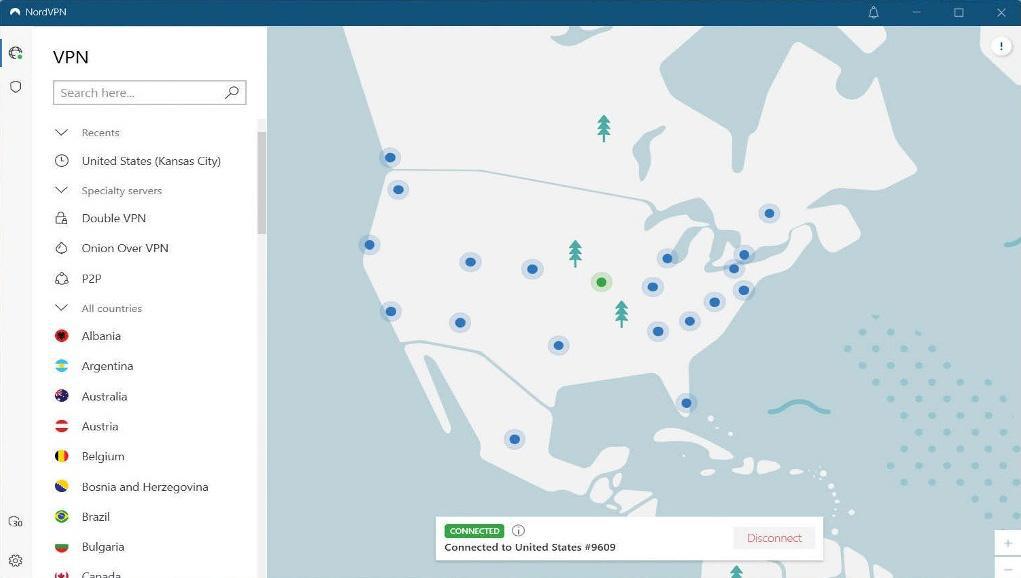Click the Double VPN padlock icon
The height and width of the screenshot is (578, 1021).
pos(61,218)
